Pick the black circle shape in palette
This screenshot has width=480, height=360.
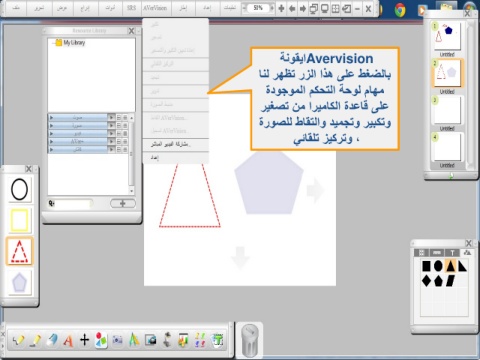(x=438, y=266)
